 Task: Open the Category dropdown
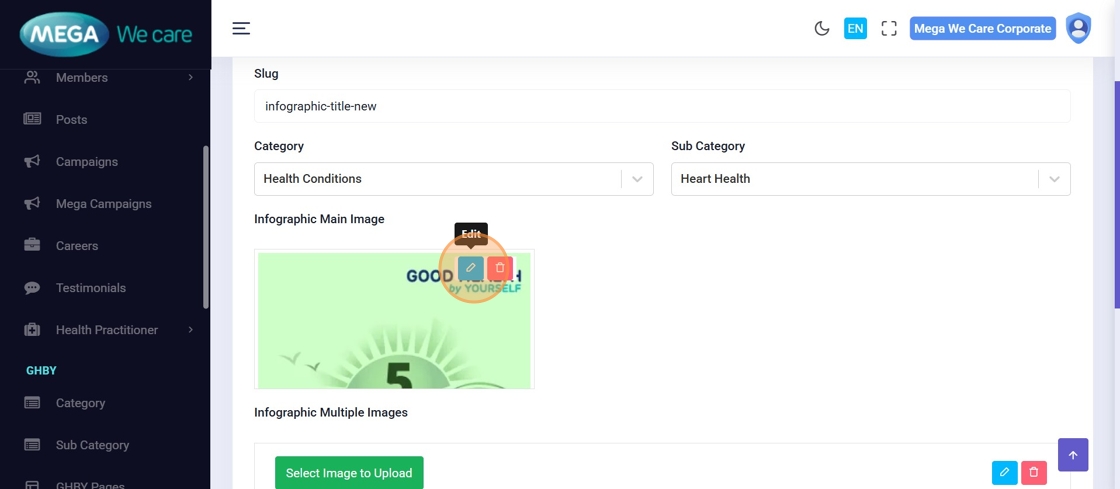[x=453, y=179]
